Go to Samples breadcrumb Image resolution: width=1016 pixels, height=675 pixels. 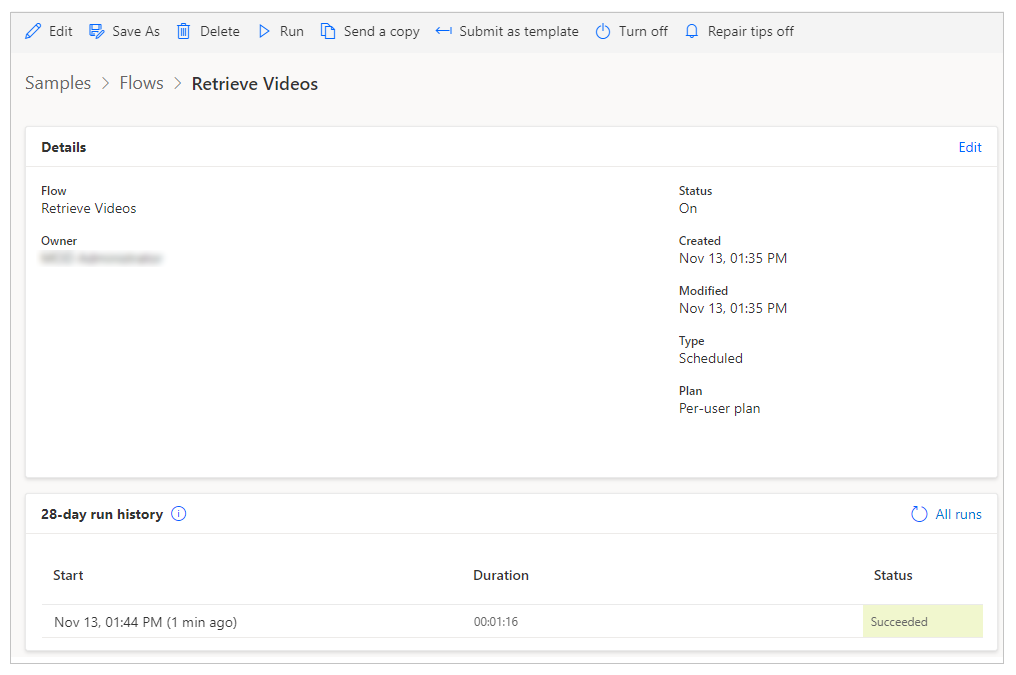point(58,84)
